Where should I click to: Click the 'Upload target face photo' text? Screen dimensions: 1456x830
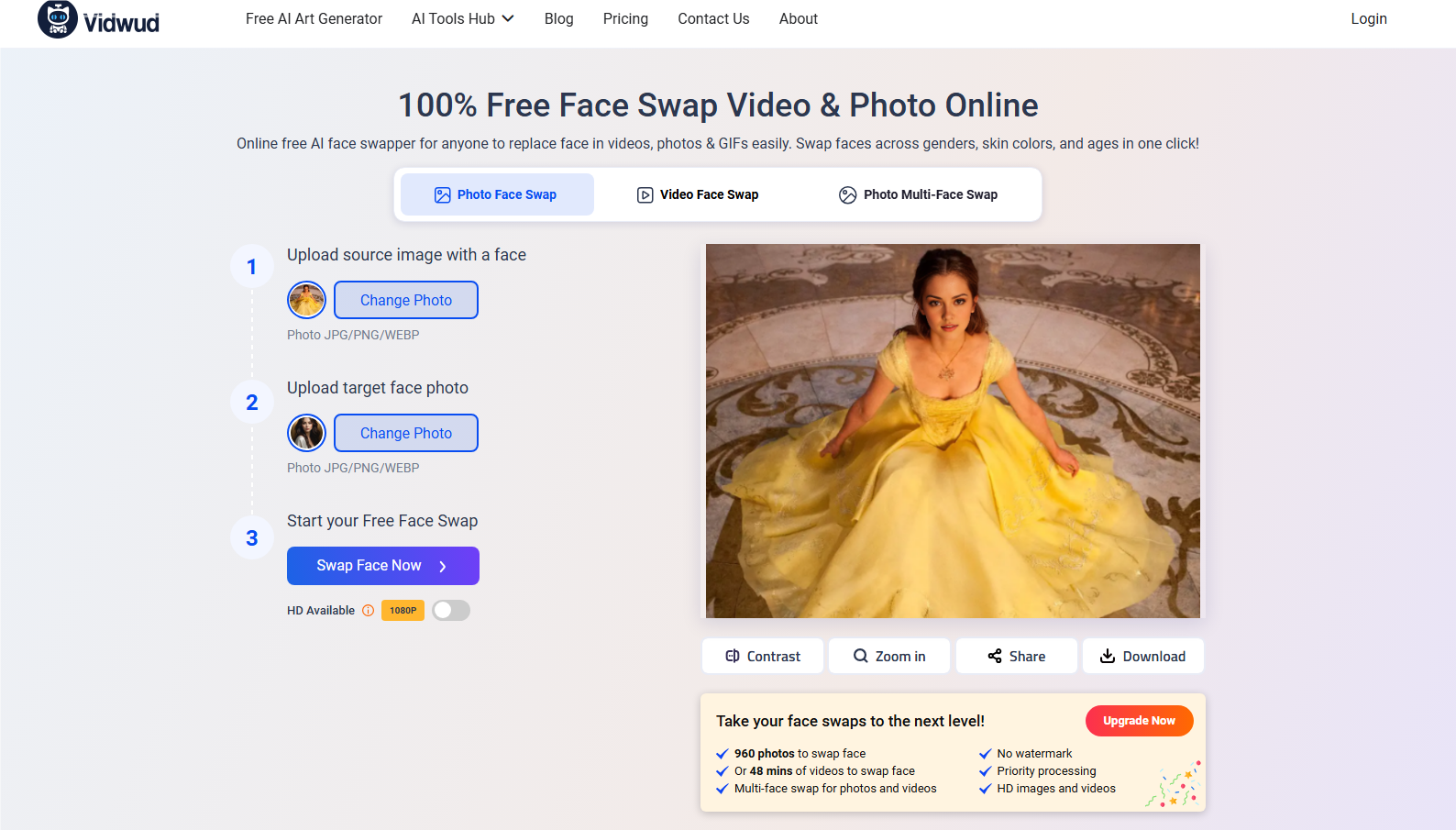(x=378, y=388)
